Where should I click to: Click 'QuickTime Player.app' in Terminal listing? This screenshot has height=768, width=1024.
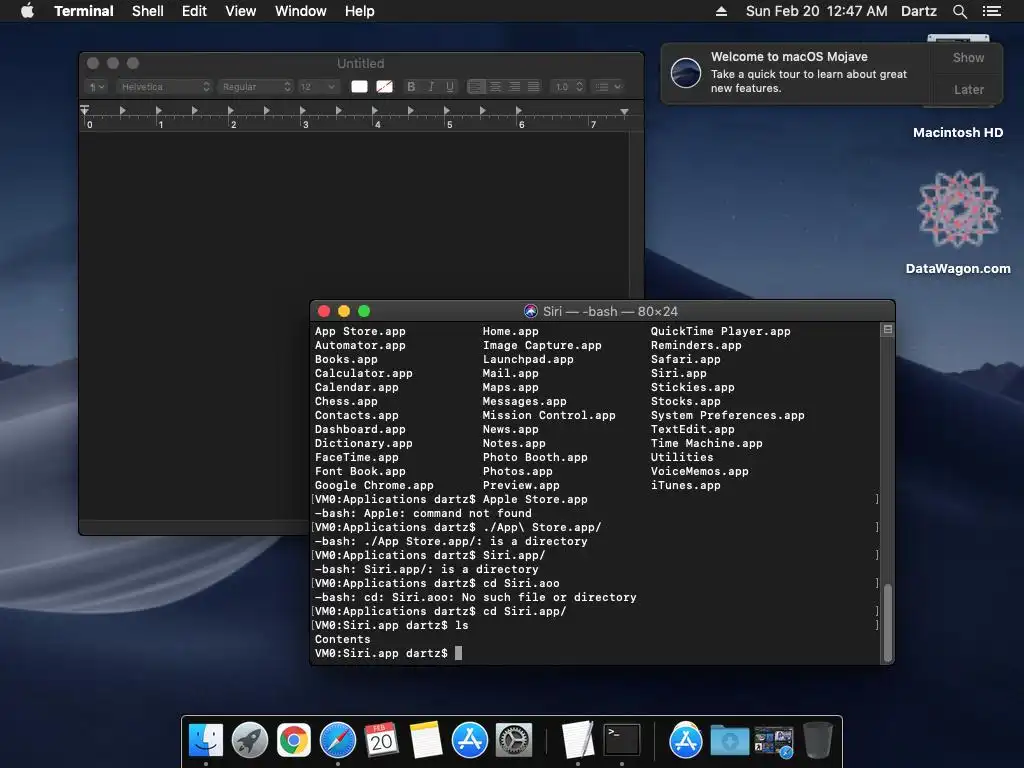pos(720,331)
